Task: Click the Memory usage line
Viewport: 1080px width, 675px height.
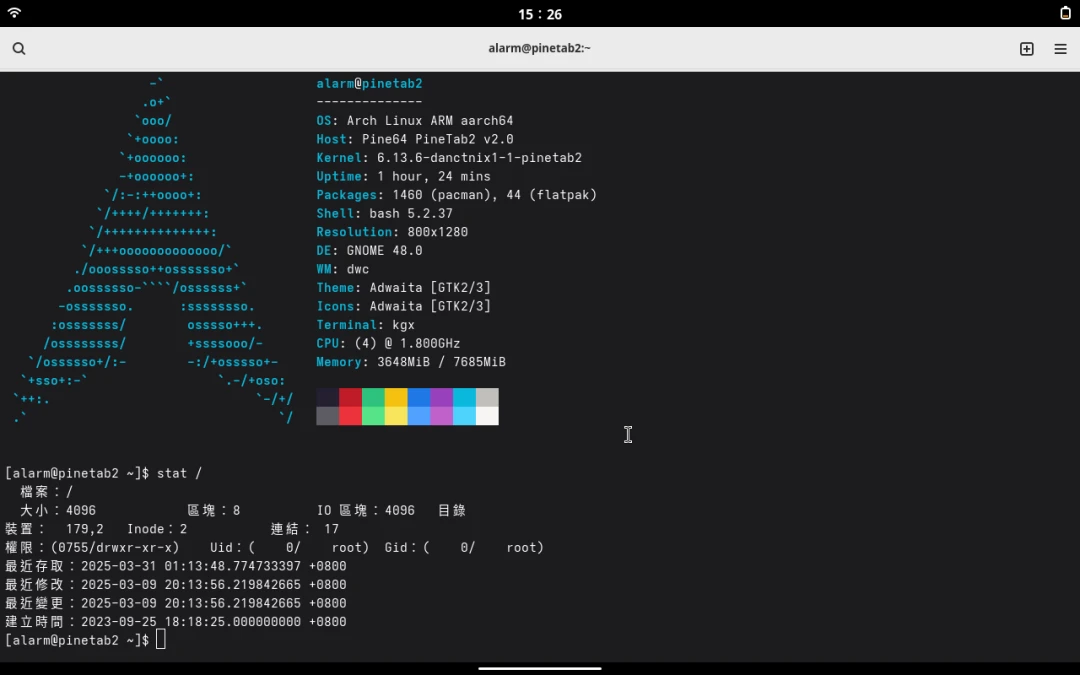Action: (x=411, y=362)
